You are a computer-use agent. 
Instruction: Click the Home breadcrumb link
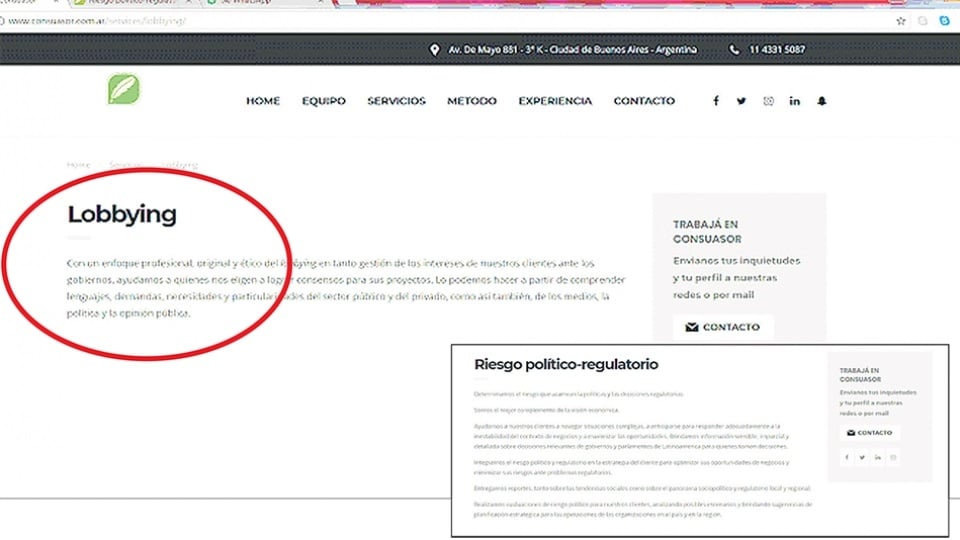[78, 165]
